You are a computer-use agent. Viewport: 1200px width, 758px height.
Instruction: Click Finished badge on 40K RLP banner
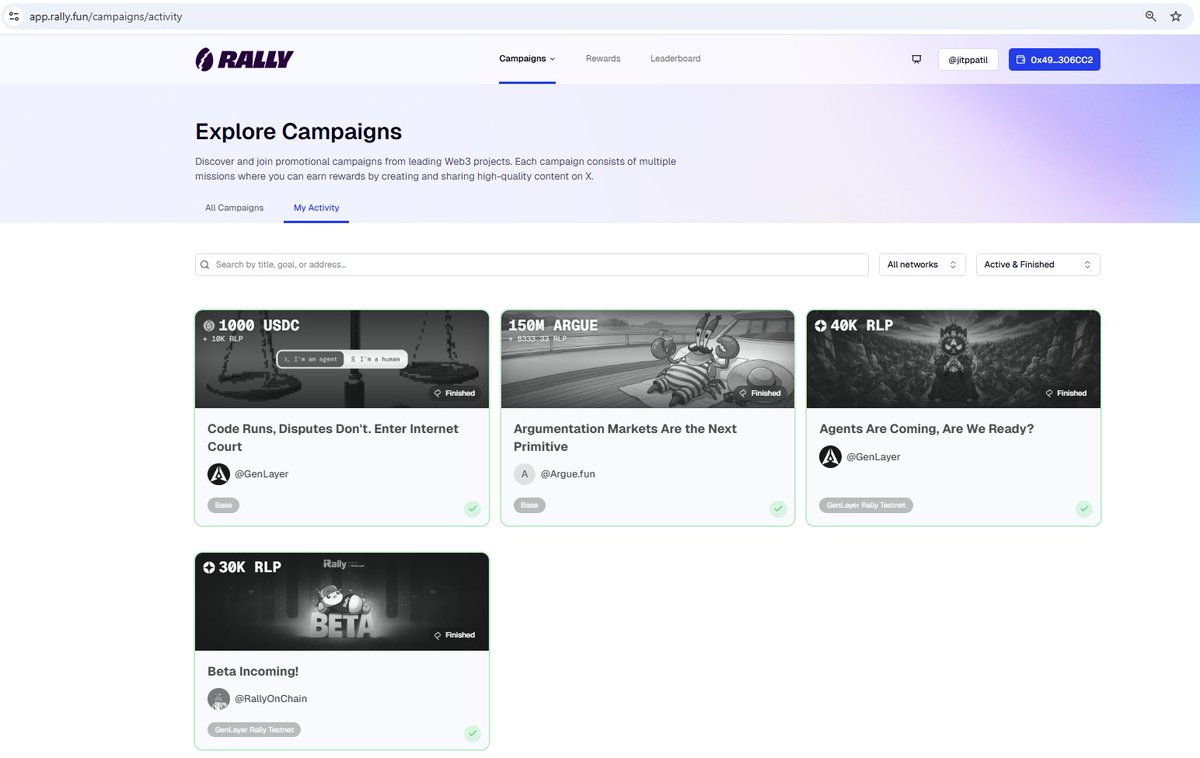(x=1066, y=393)
